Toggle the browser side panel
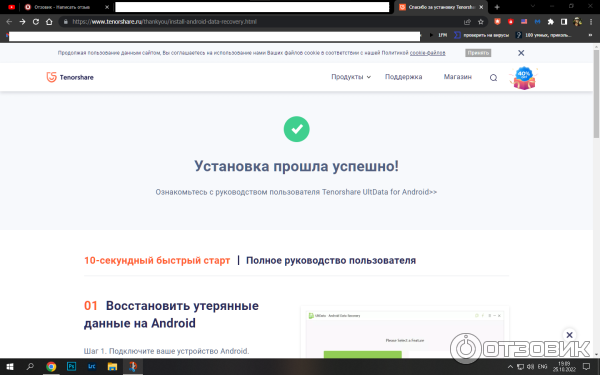Screen dimensions: 600x375 [564, 22]
